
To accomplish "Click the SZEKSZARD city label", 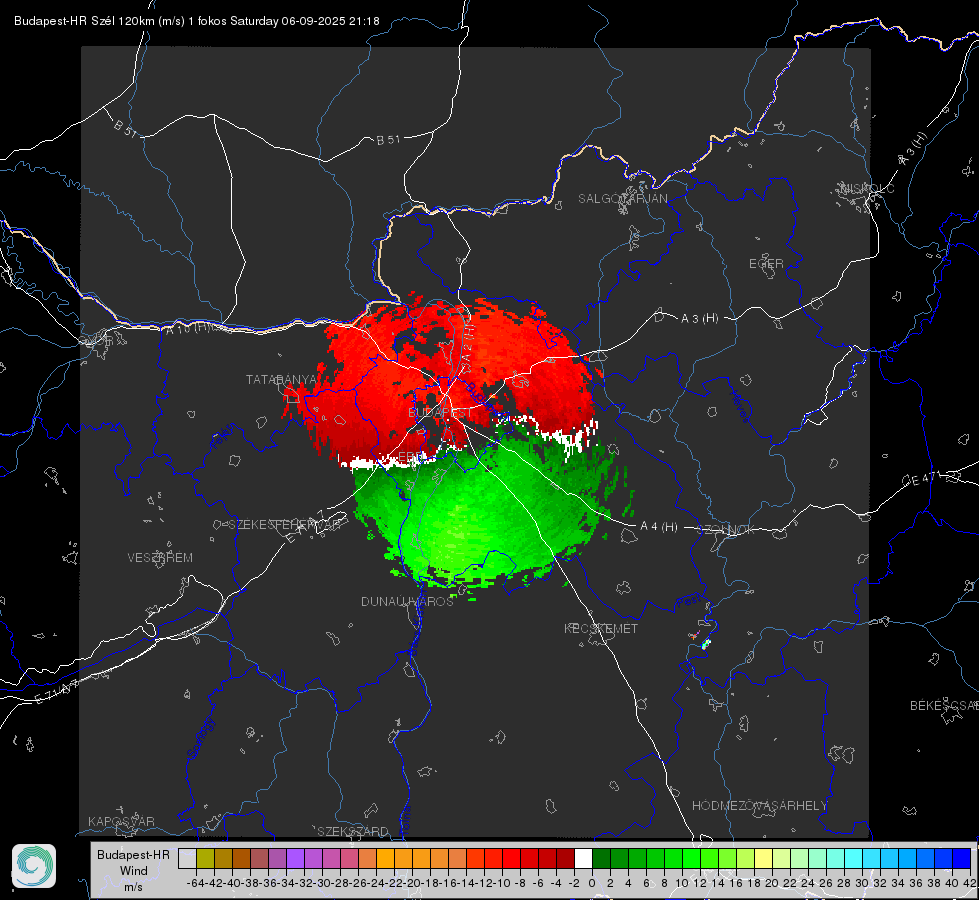I will 353,831.
